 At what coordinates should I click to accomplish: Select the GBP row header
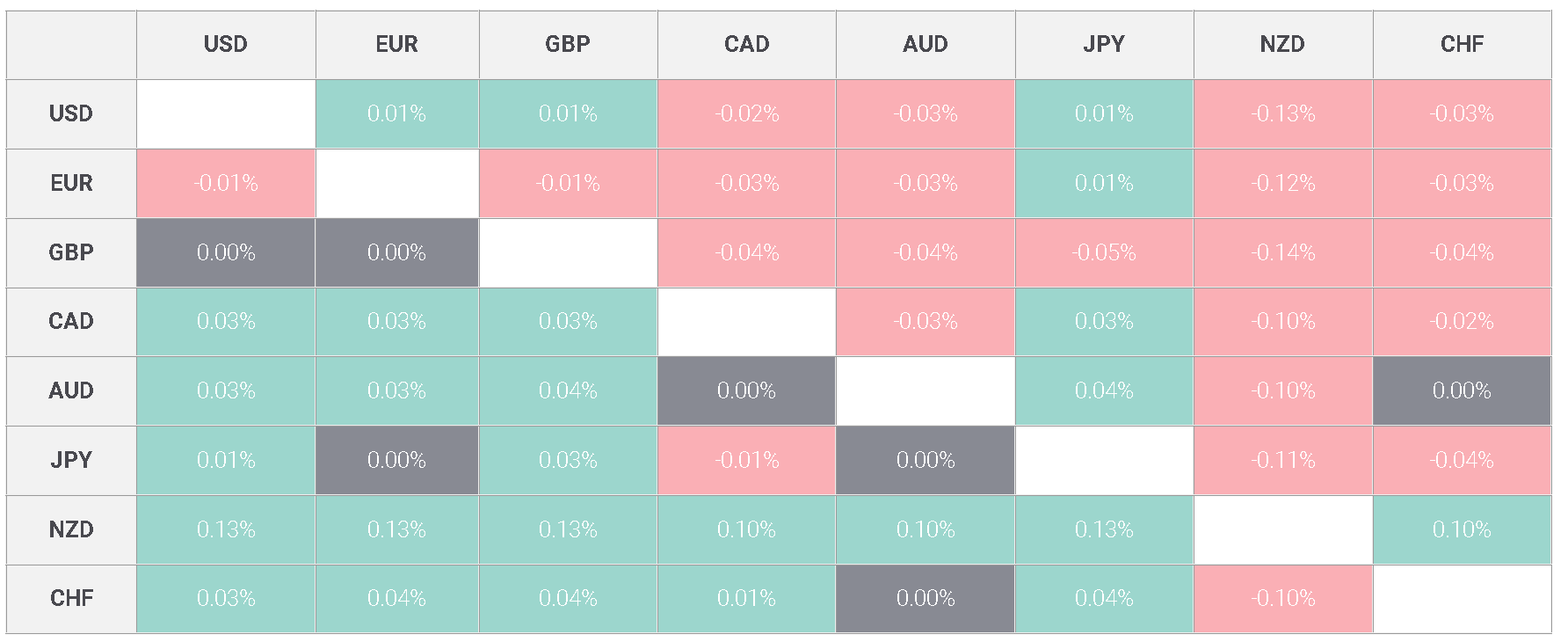click(x=71, y=252)
